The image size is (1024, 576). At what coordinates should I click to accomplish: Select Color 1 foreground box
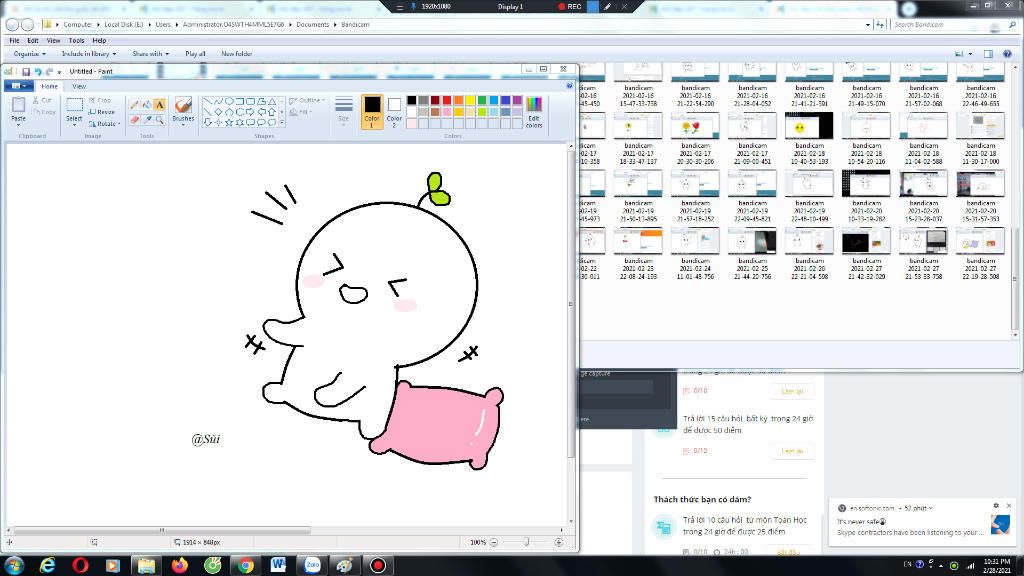pos(372,112)
